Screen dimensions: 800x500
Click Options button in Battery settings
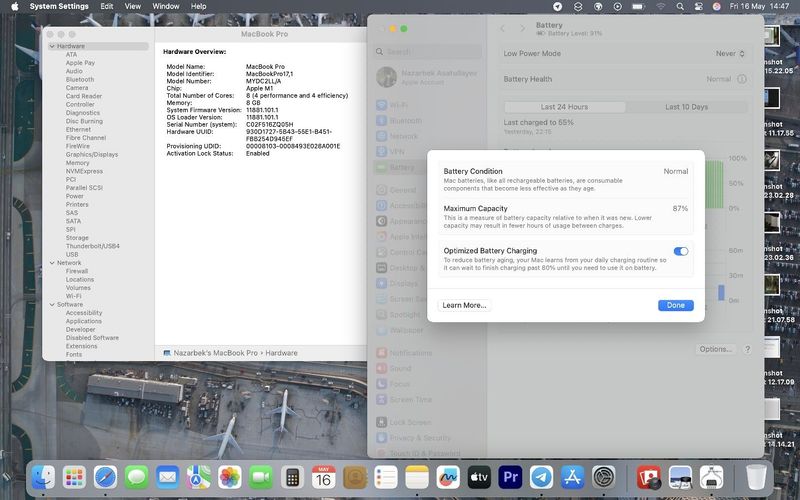pos(715,349)
